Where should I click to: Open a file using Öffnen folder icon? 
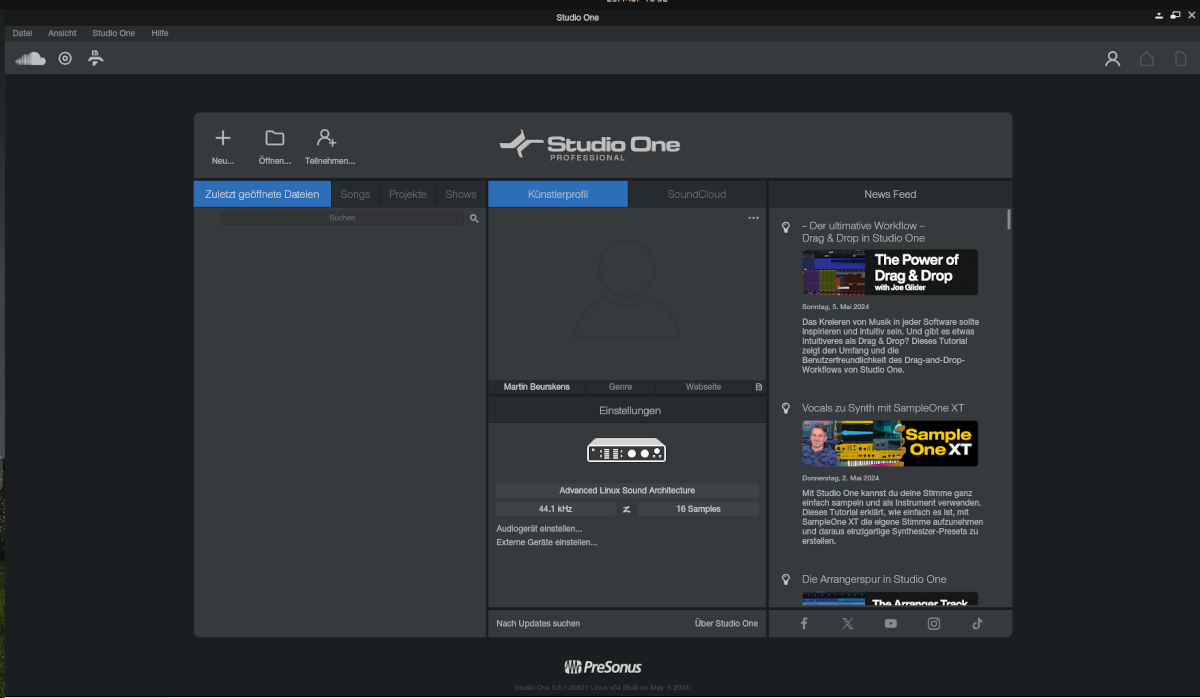click(x=275, y=138)
